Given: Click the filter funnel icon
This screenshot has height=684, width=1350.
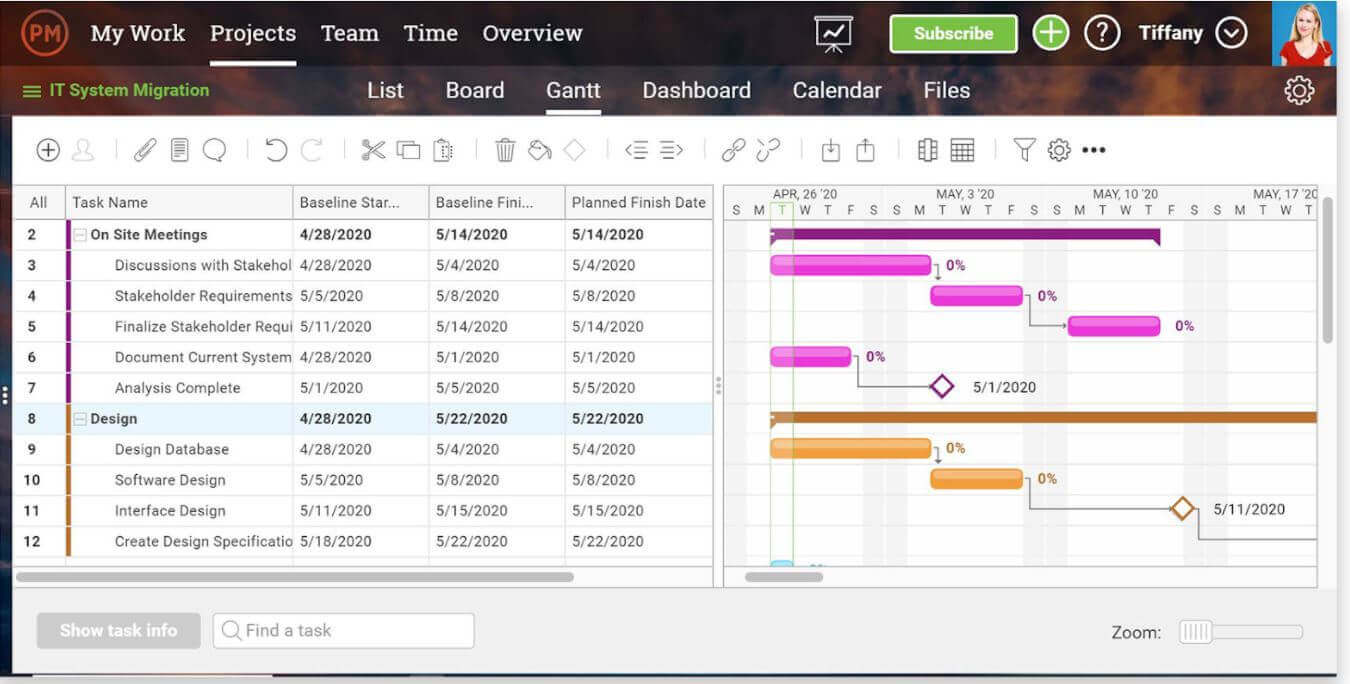Looking at the screenshot, I should click(x=1024, y=150).
